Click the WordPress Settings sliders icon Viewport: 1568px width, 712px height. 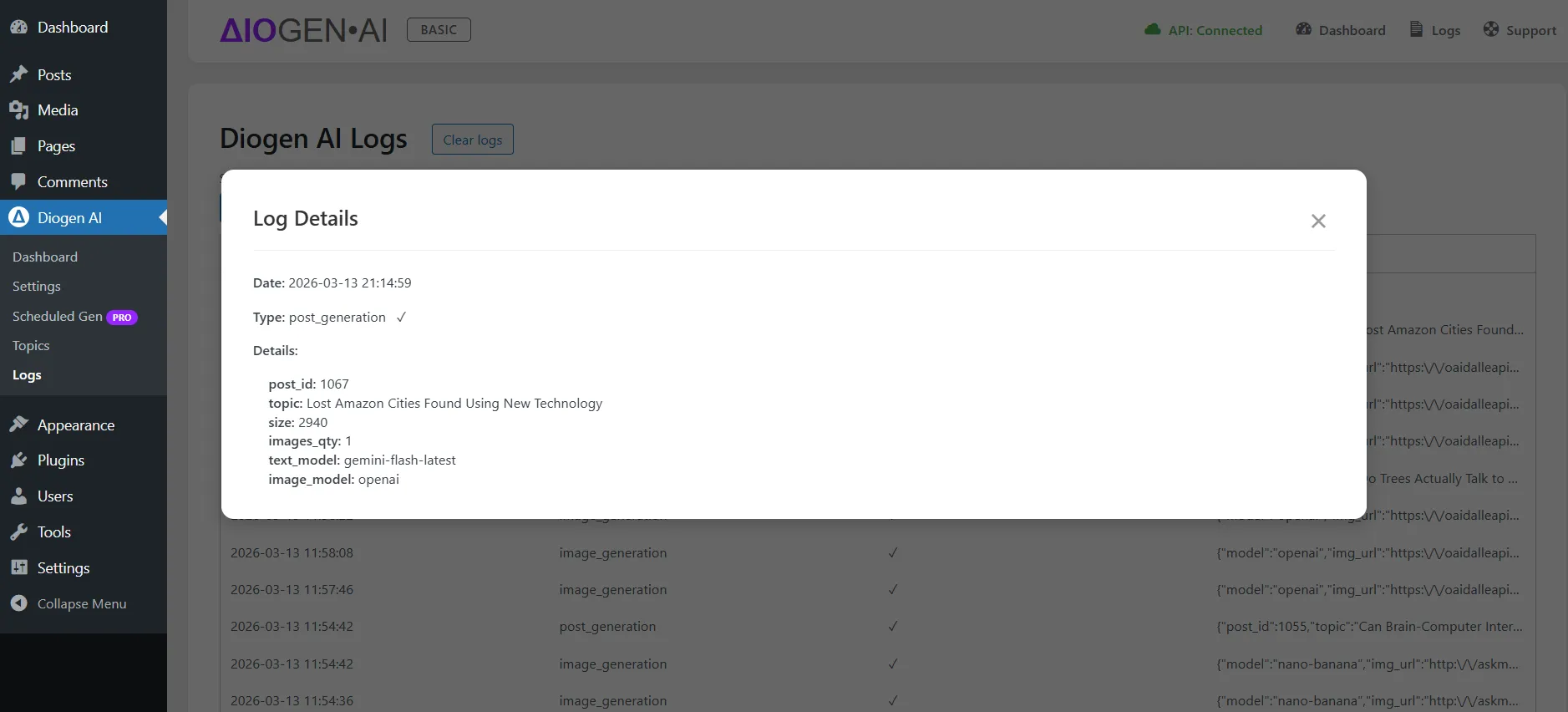point(18,567)
